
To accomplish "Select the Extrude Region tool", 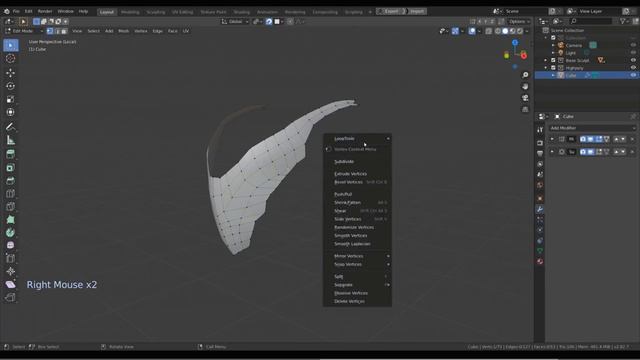I will (x=11, y=154).
